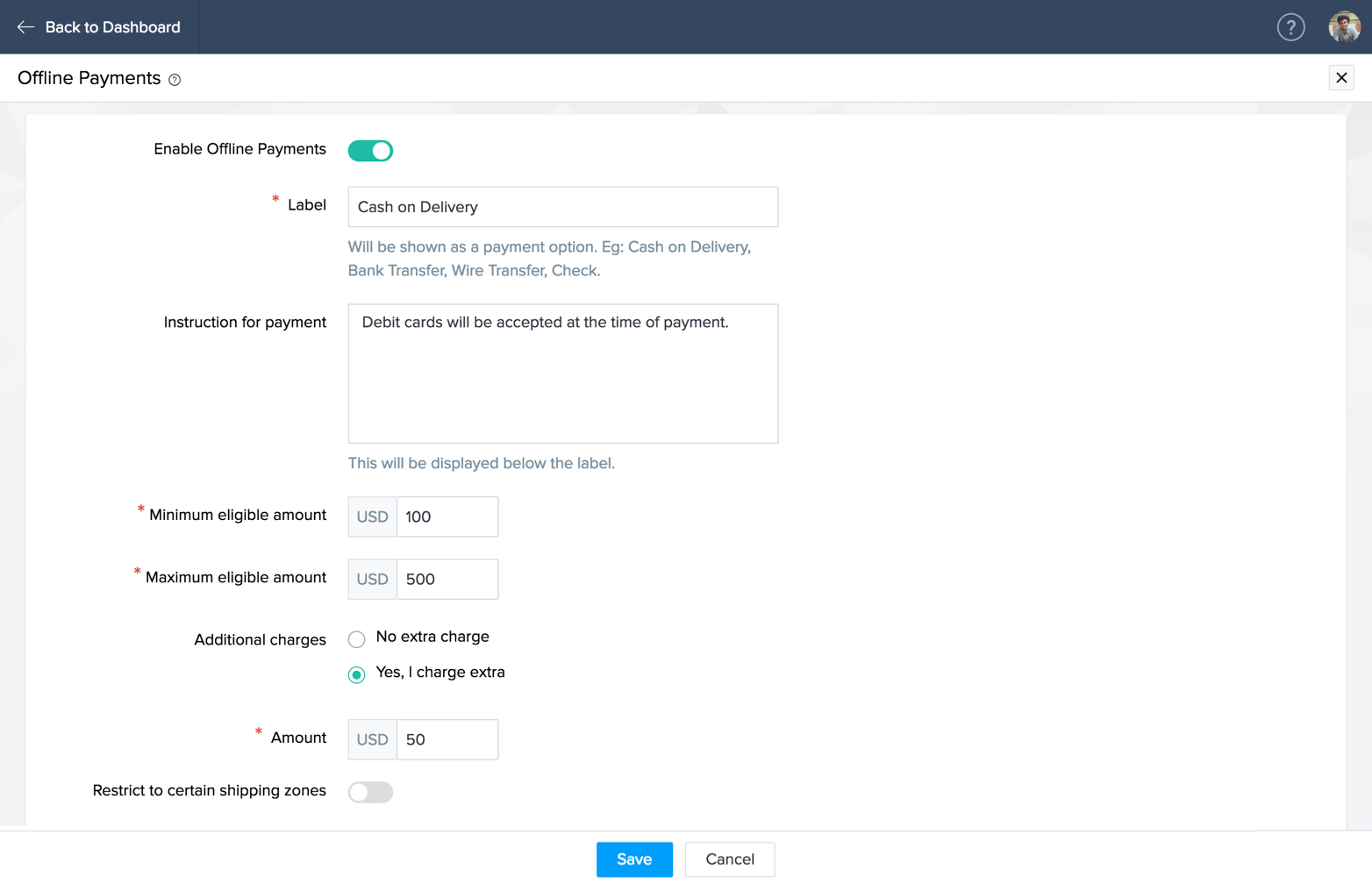
Task: Close the Offline Payments panel
Action: tap(1340, 78)
